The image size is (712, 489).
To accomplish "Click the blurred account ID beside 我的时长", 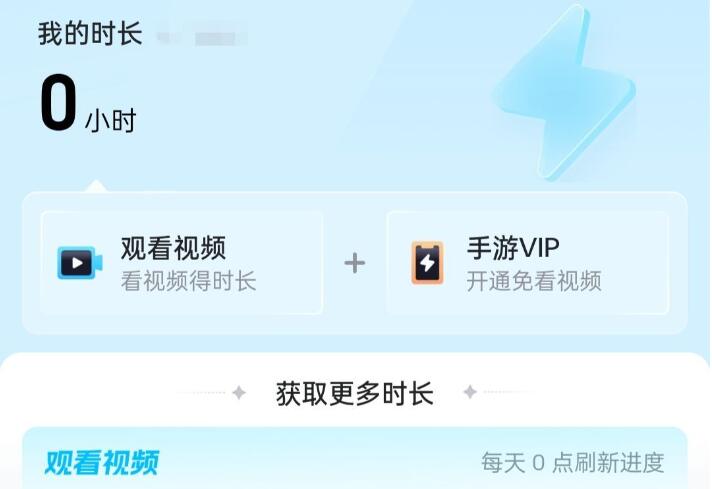I will click(x=202, y=38).
